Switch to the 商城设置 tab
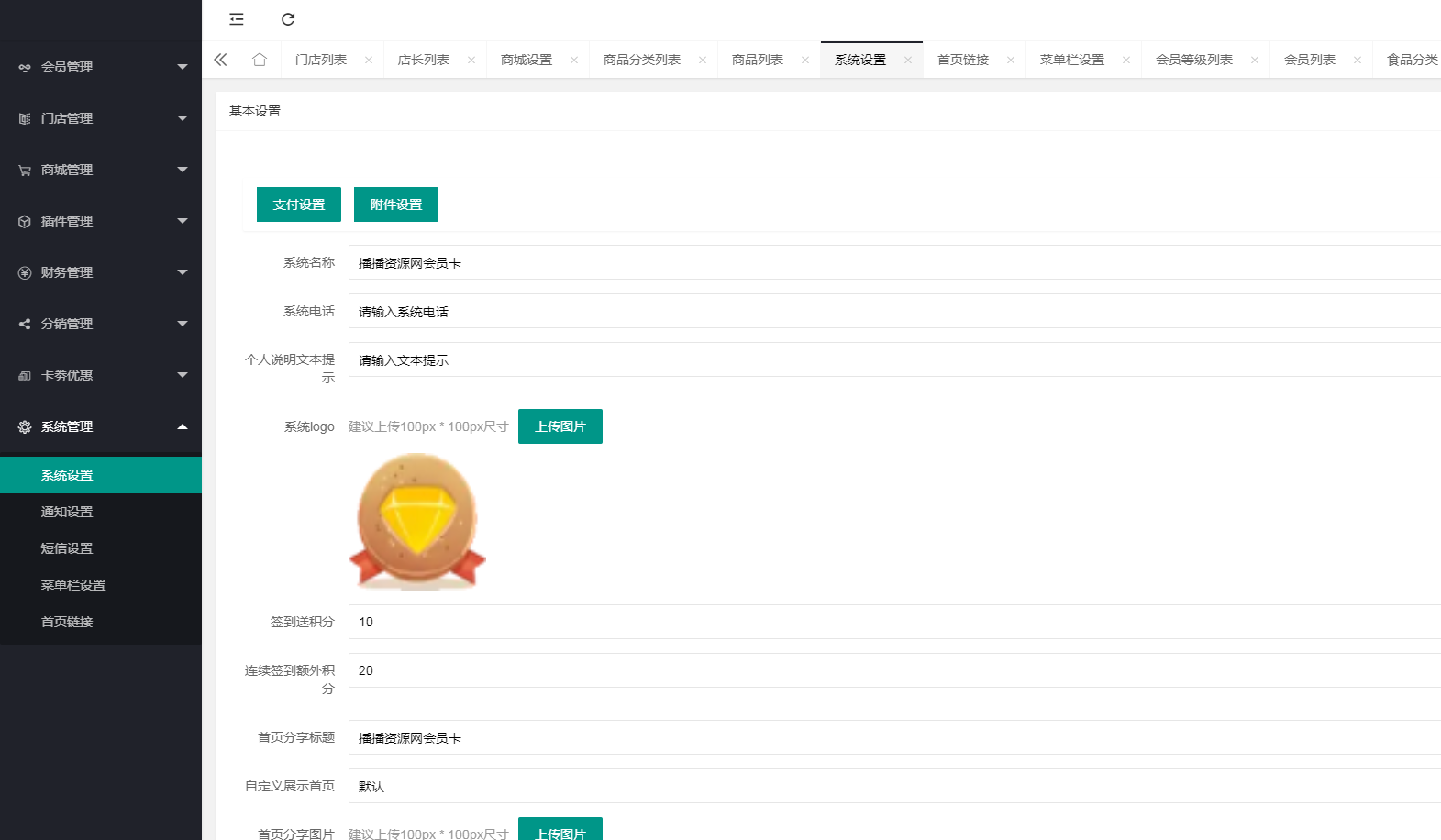Screen dimensions: 1441x840 click(527, 60)
